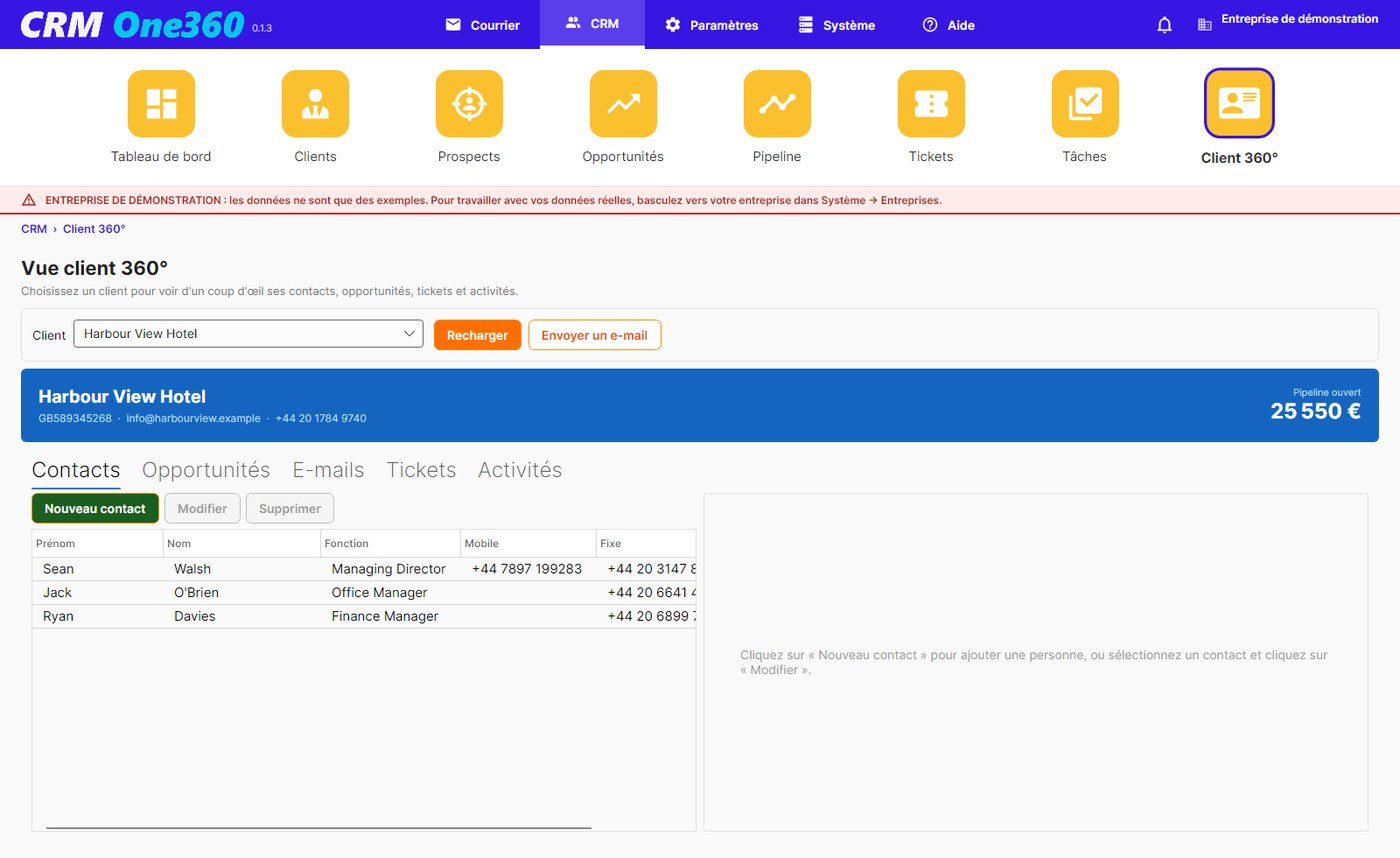Open the Courrier menu

[483, 25]
